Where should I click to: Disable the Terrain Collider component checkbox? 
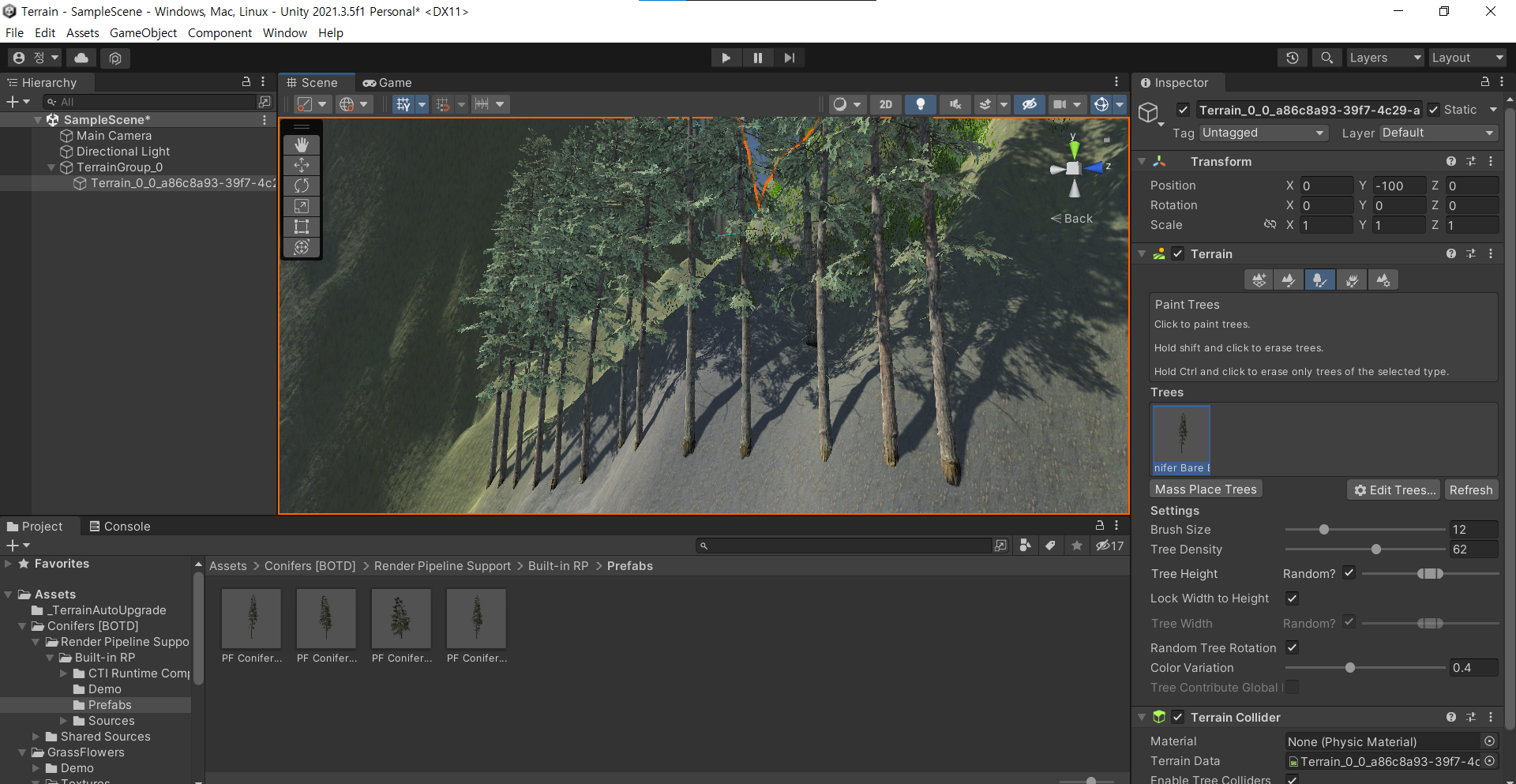[1177, 717]
